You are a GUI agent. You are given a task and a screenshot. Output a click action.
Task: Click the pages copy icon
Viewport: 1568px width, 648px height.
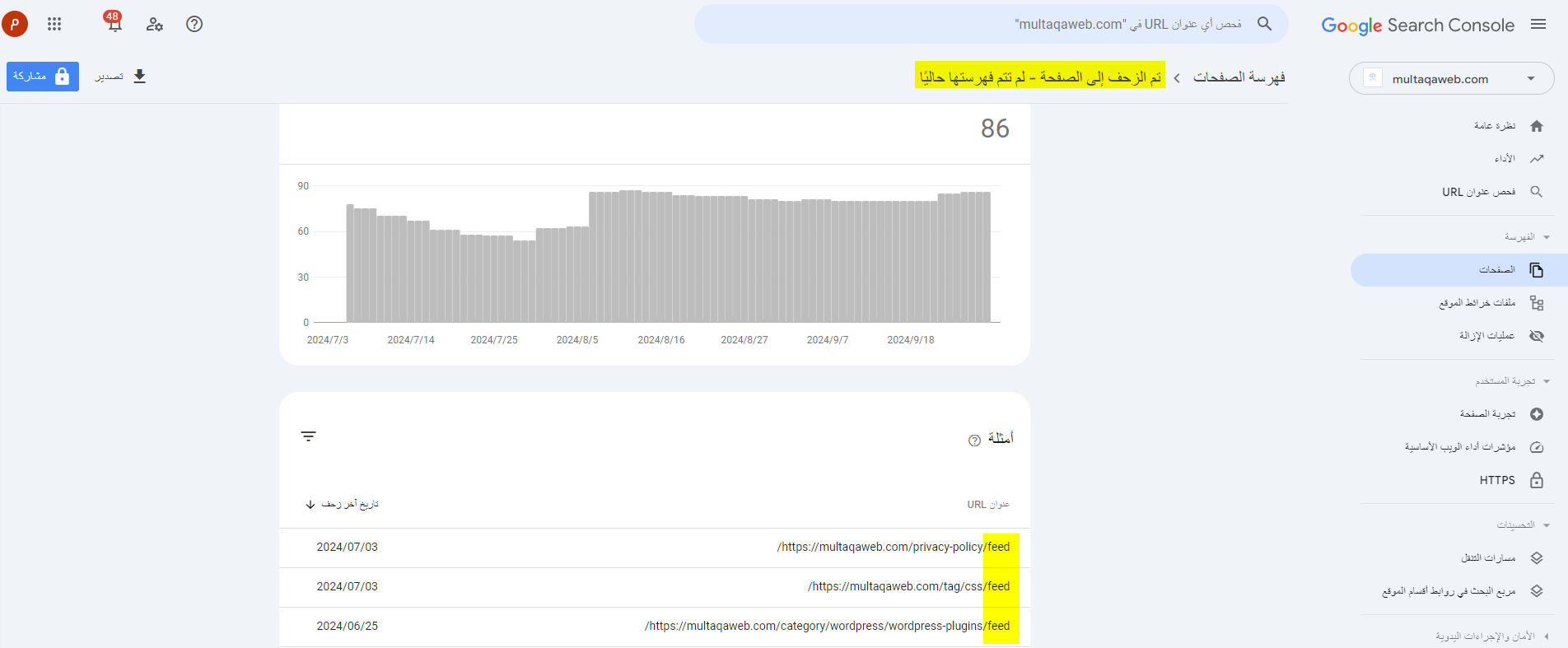[x=1537, y=270]
